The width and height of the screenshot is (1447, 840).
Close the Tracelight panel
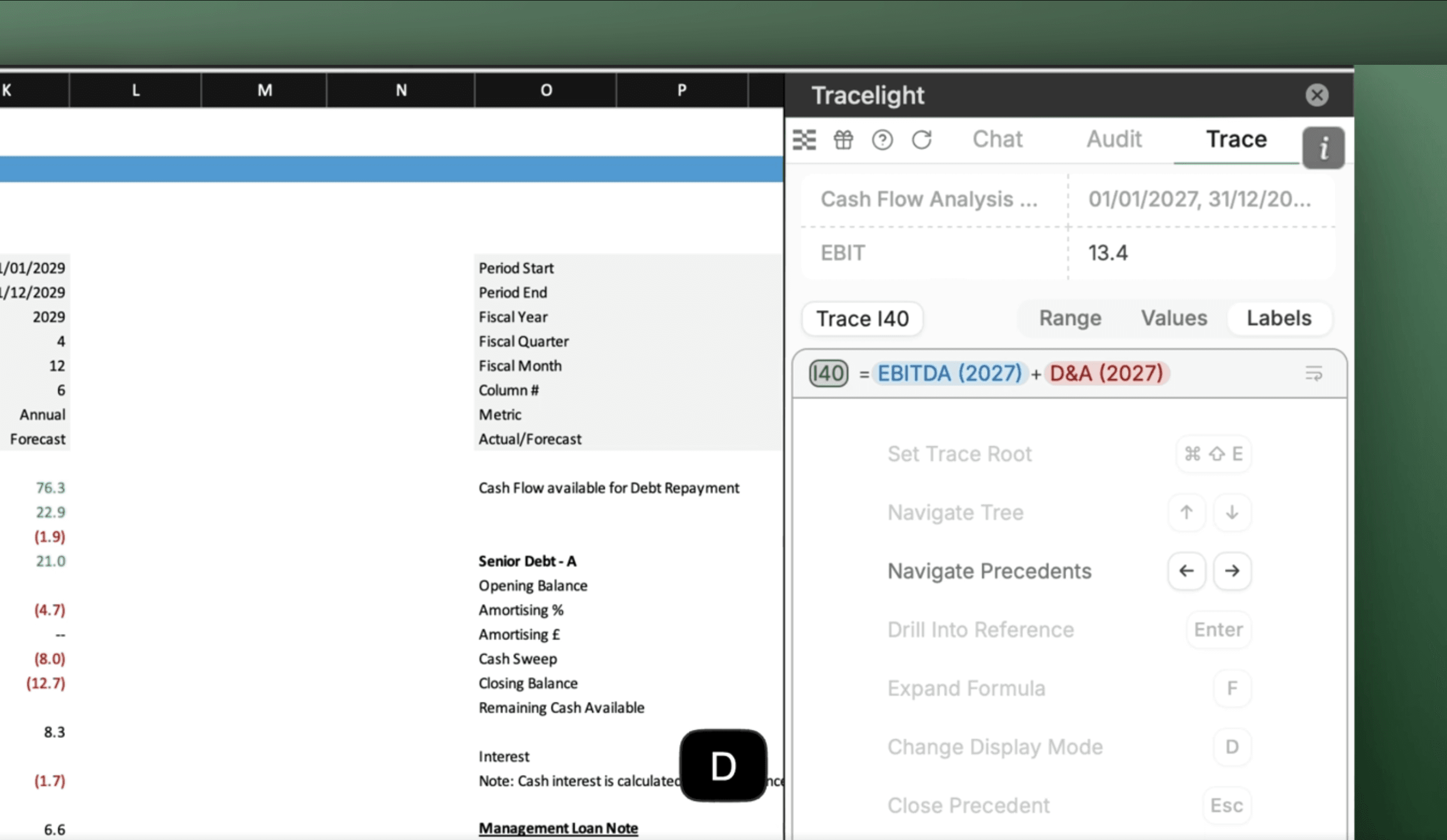(1317, 95)
